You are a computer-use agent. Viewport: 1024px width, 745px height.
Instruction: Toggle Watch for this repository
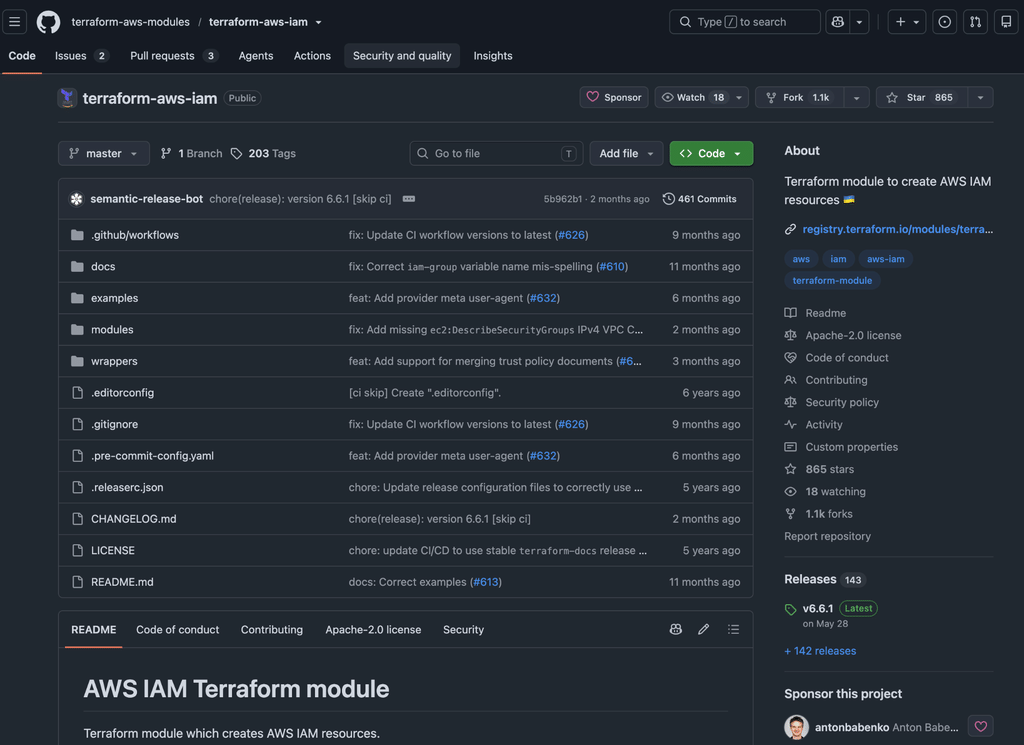point(692,97)
